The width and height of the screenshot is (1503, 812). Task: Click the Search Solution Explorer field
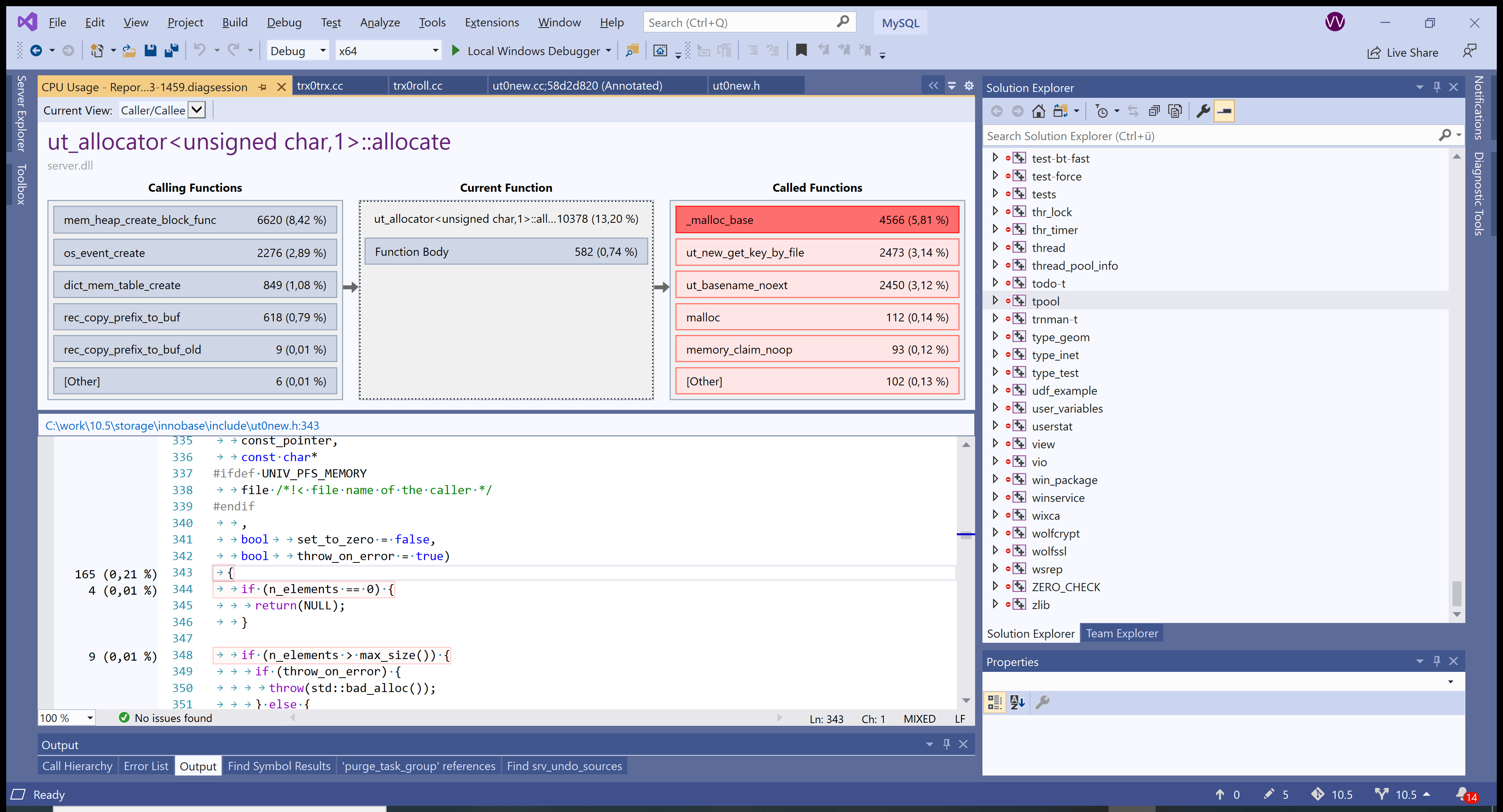(1208, 136)
